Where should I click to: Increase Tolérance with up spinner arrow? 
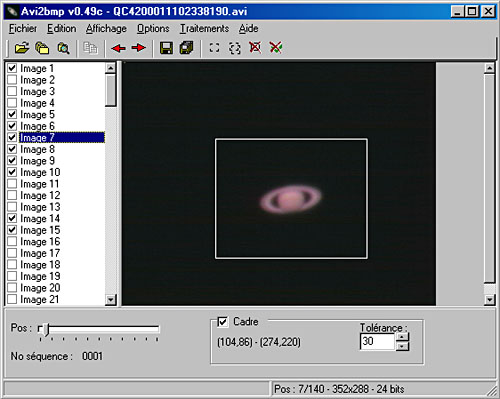(403, 337)
